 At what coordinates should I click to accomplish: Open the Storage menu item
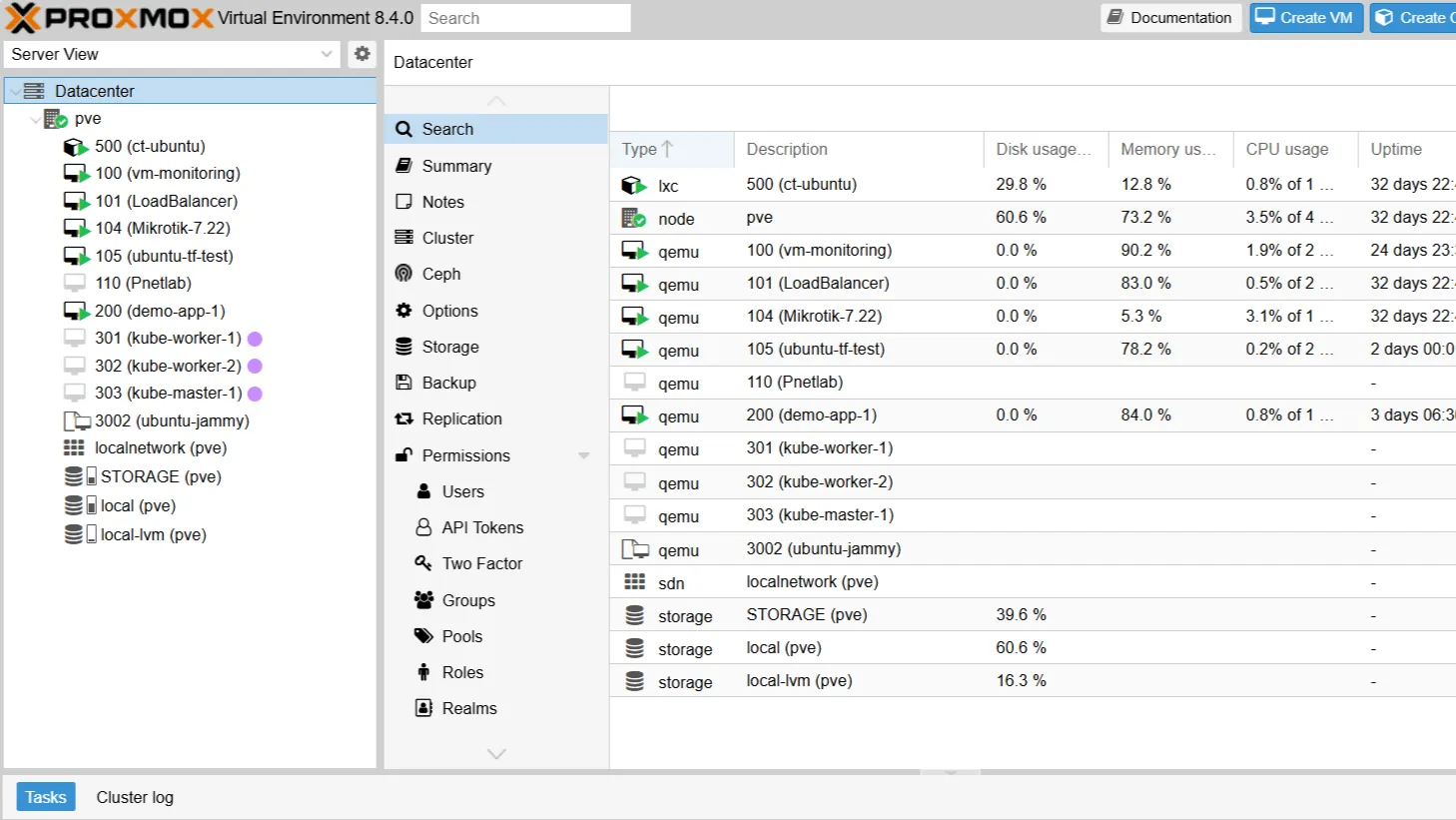[495, 347]
